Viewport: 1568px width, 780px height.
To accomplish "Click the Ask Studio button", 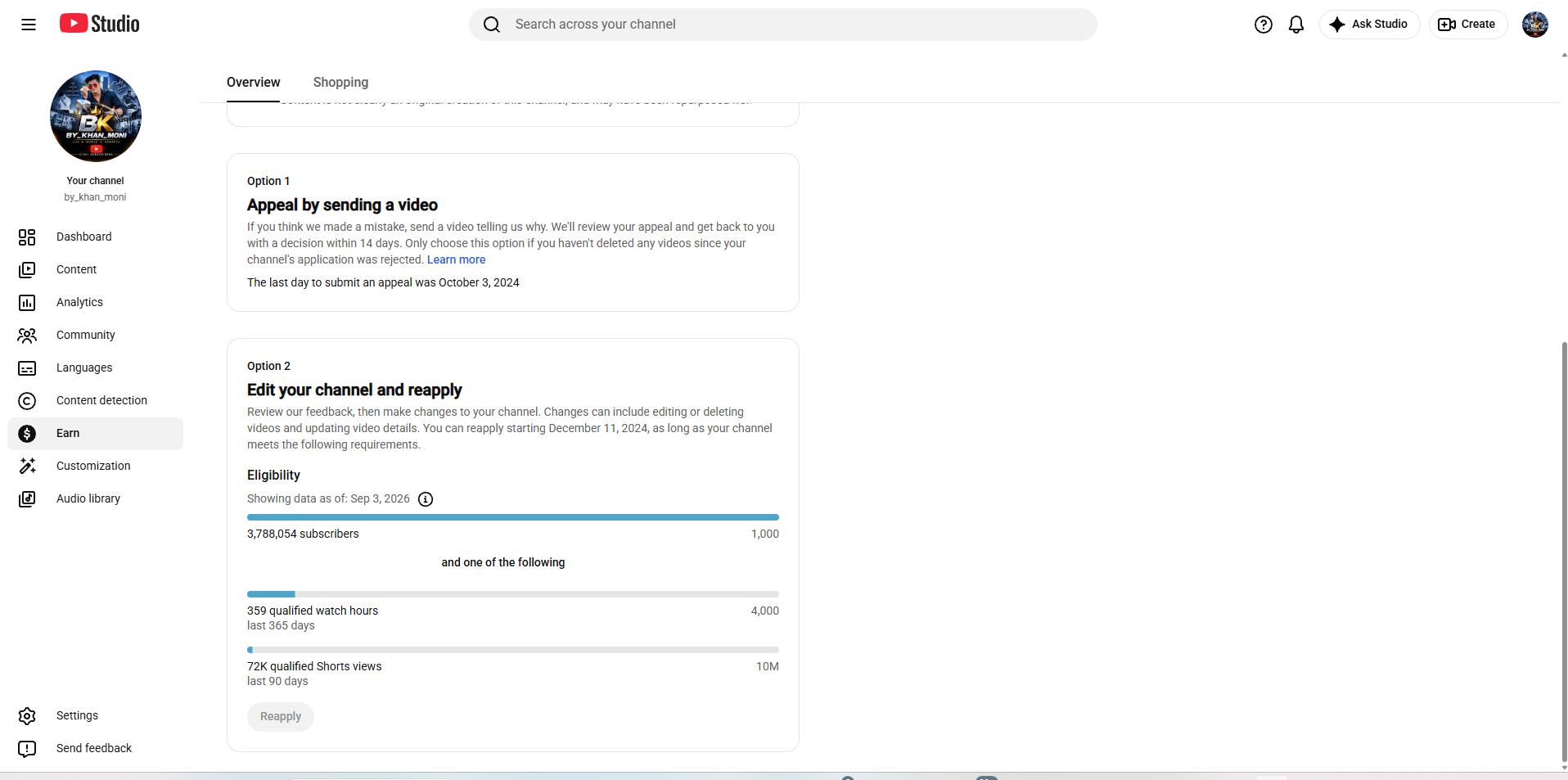I will [1370, 25].
